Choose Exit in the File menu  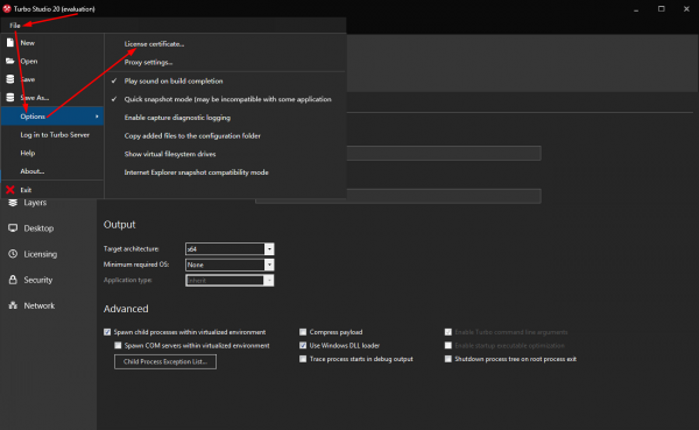[x=26, y=190]
